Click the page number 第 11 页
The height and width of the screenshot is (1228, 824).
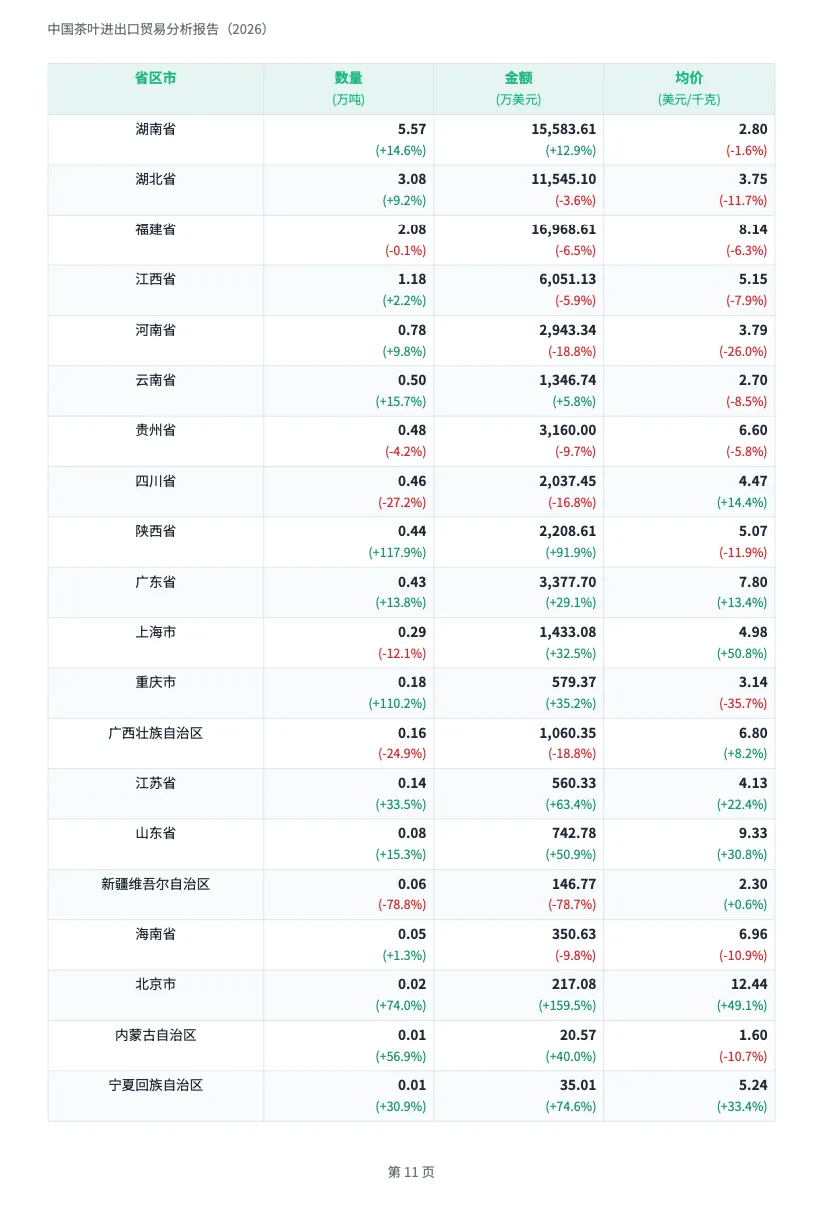coord(411,1172)
